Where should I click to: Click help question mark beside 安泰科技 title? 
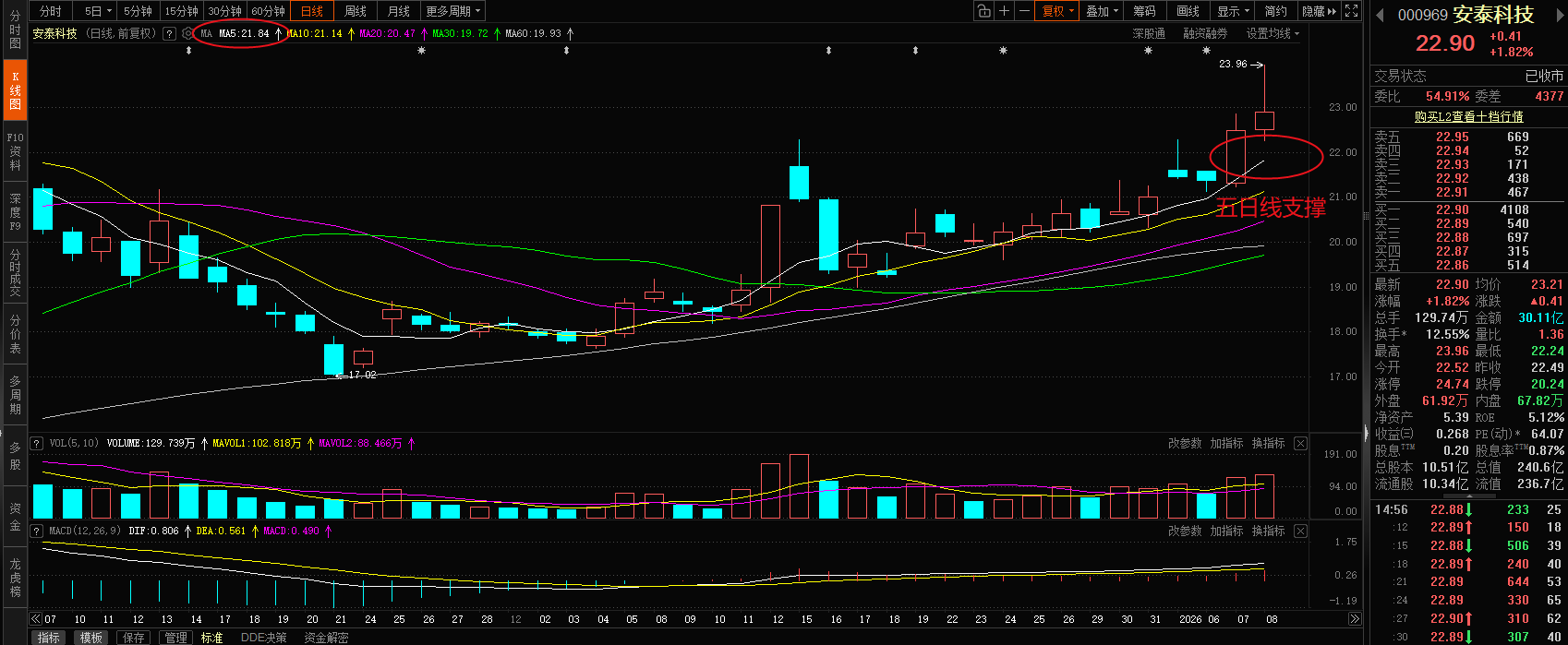point(169,33)
